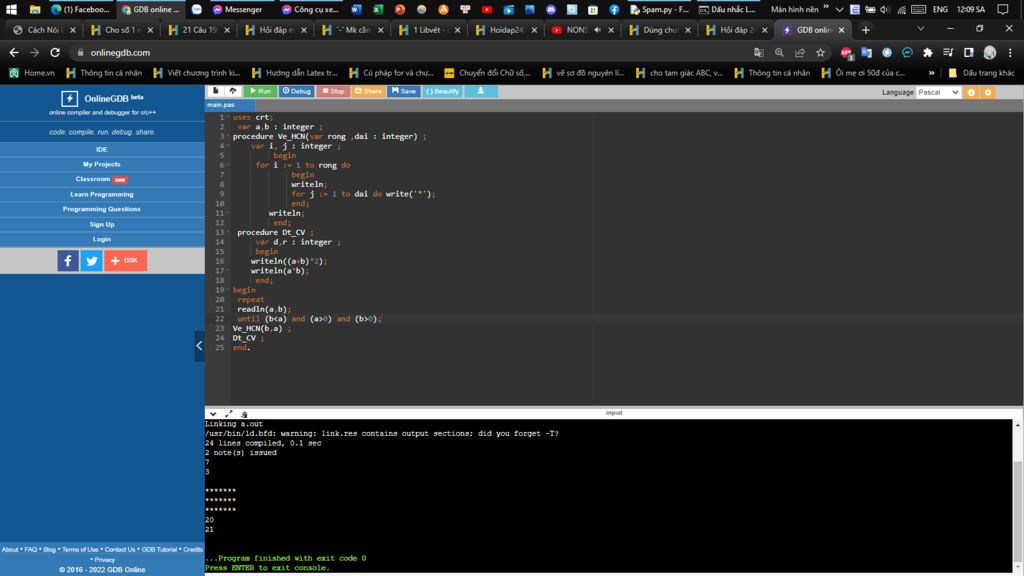
Task: Open the tab search dropdown arrow
Action: coord(920,29)
